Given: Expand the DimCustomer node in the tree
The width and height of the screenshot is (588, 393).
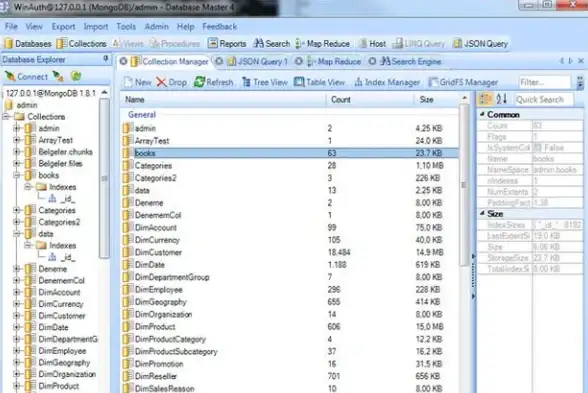Looking at the screenshot, I should coord(16,316).
